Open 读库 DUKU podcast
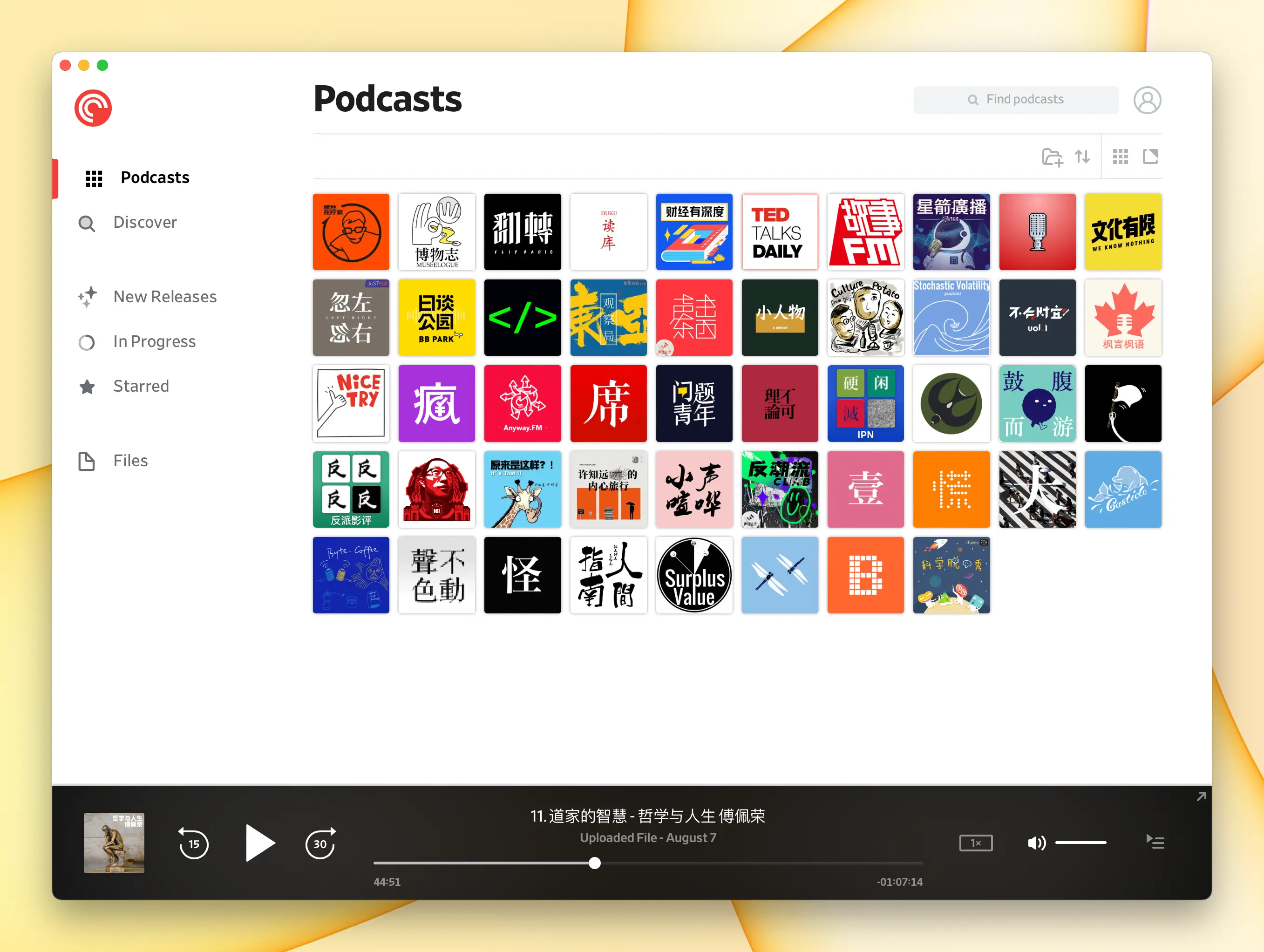Image resolution: width=1264 pixels, height=952 pixels. tap(608, 232)
